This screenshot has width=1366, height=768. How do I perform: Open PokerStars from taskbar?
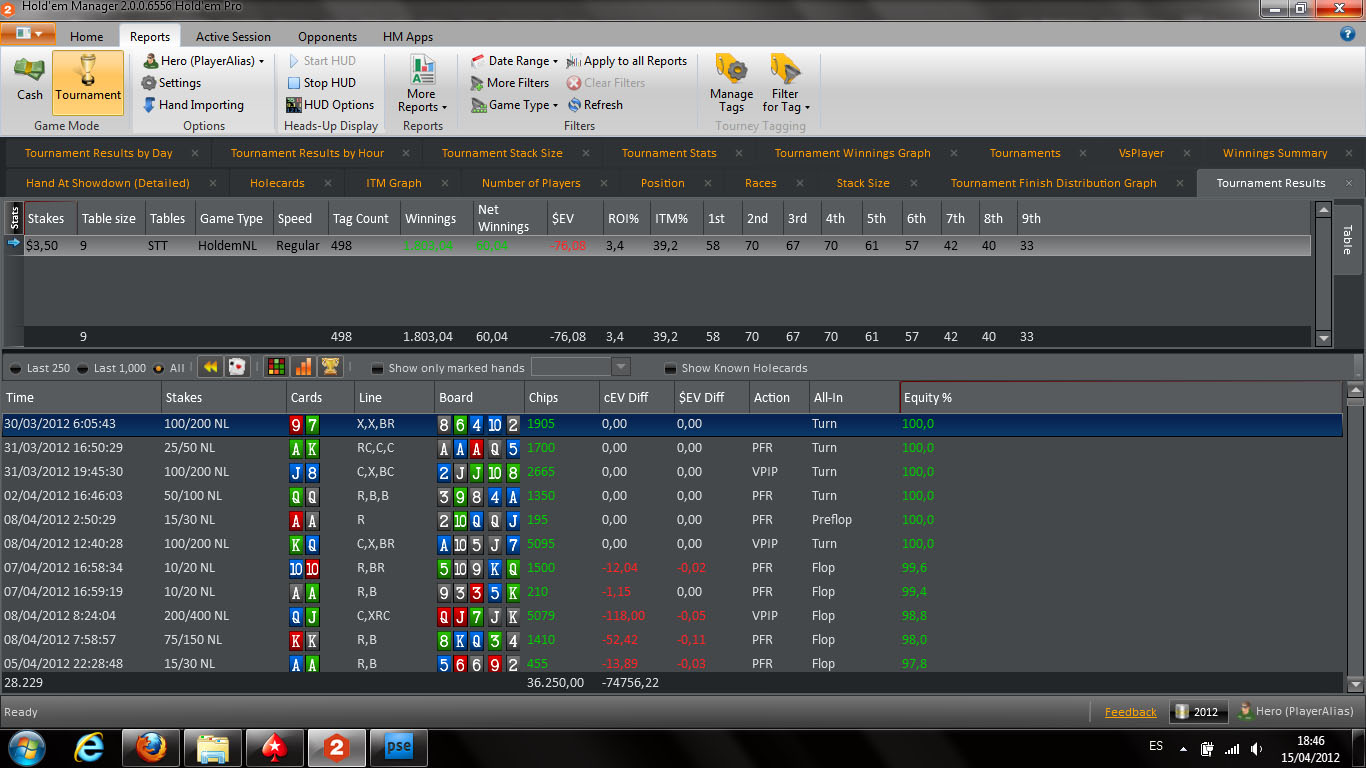[x=274, y=747]
